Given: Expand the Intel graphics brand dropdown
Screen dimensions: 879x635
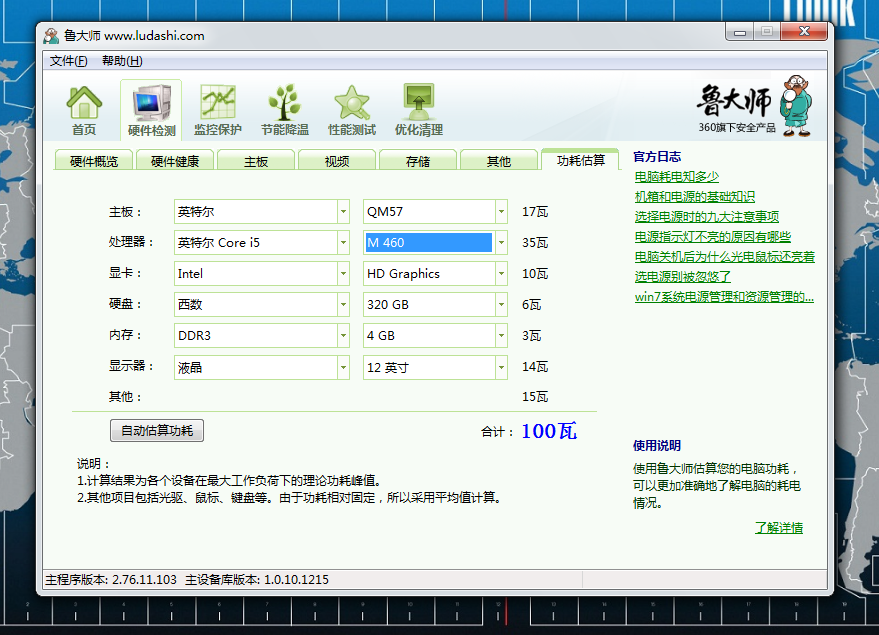Looking at the screenshot, I should 343,274.
